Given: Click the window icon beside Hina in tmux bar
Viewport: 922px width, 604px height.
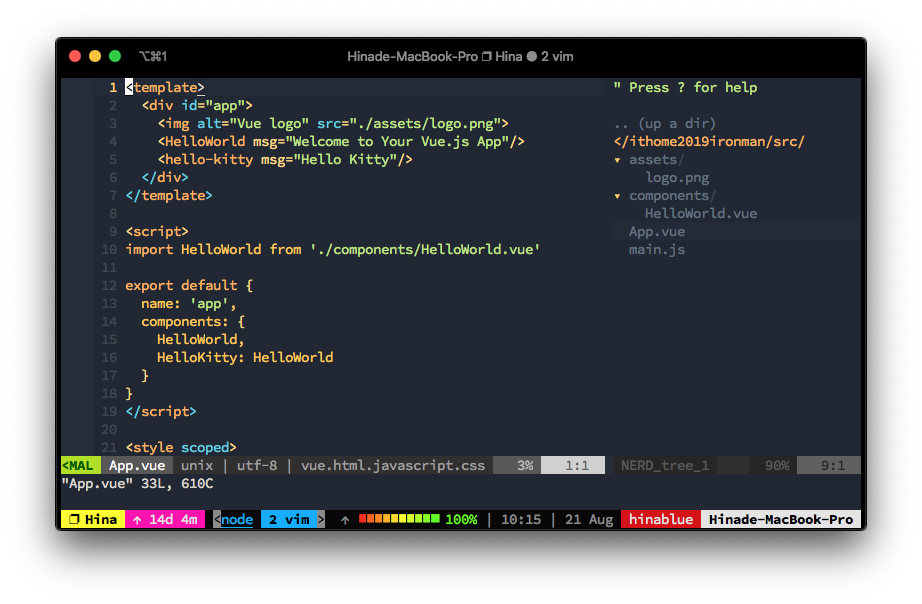Looking at the screenshot, I should point(74,519).
